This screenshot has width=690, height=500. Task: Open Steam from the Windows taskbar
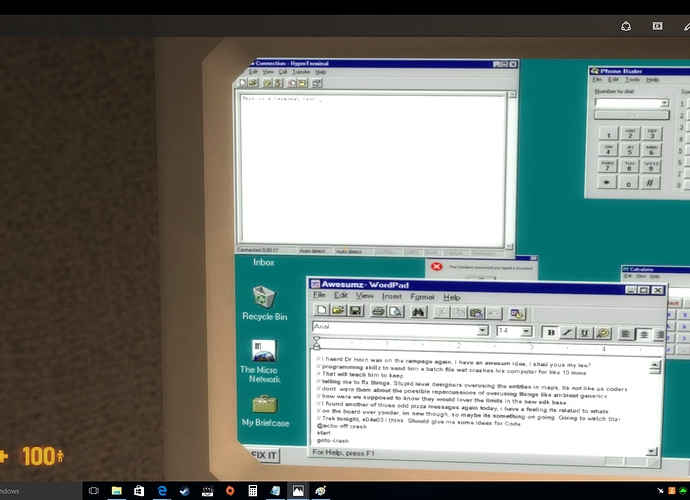tap(184, 491)
